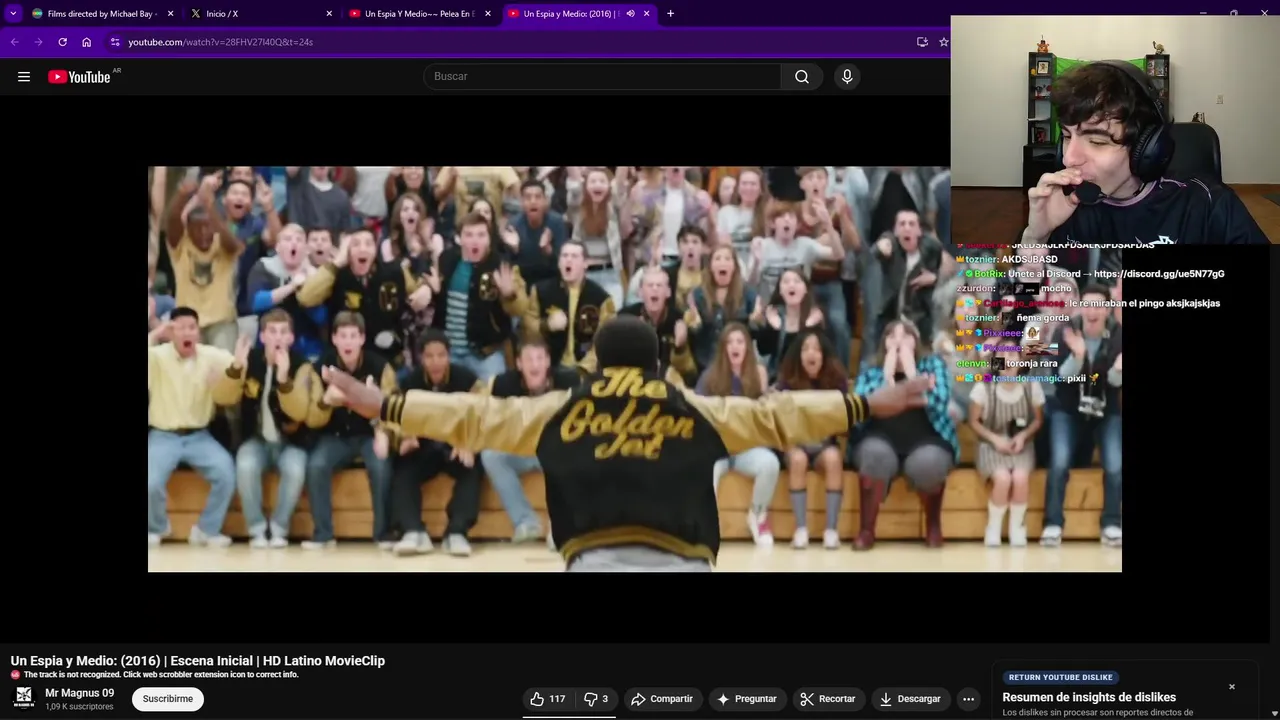Viewport: 1280px width, 720px height.
Task: Like the video with thumbs up
Action: (x=547, y=699)
